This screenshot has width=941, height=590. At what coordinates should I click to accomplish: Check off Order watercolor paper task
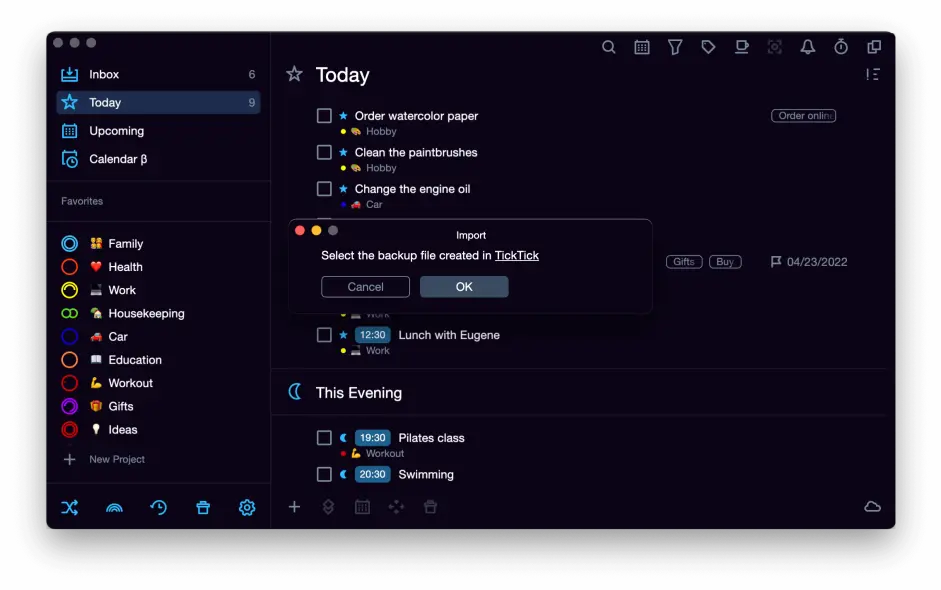pyautogui.click(x=324, y=116)
